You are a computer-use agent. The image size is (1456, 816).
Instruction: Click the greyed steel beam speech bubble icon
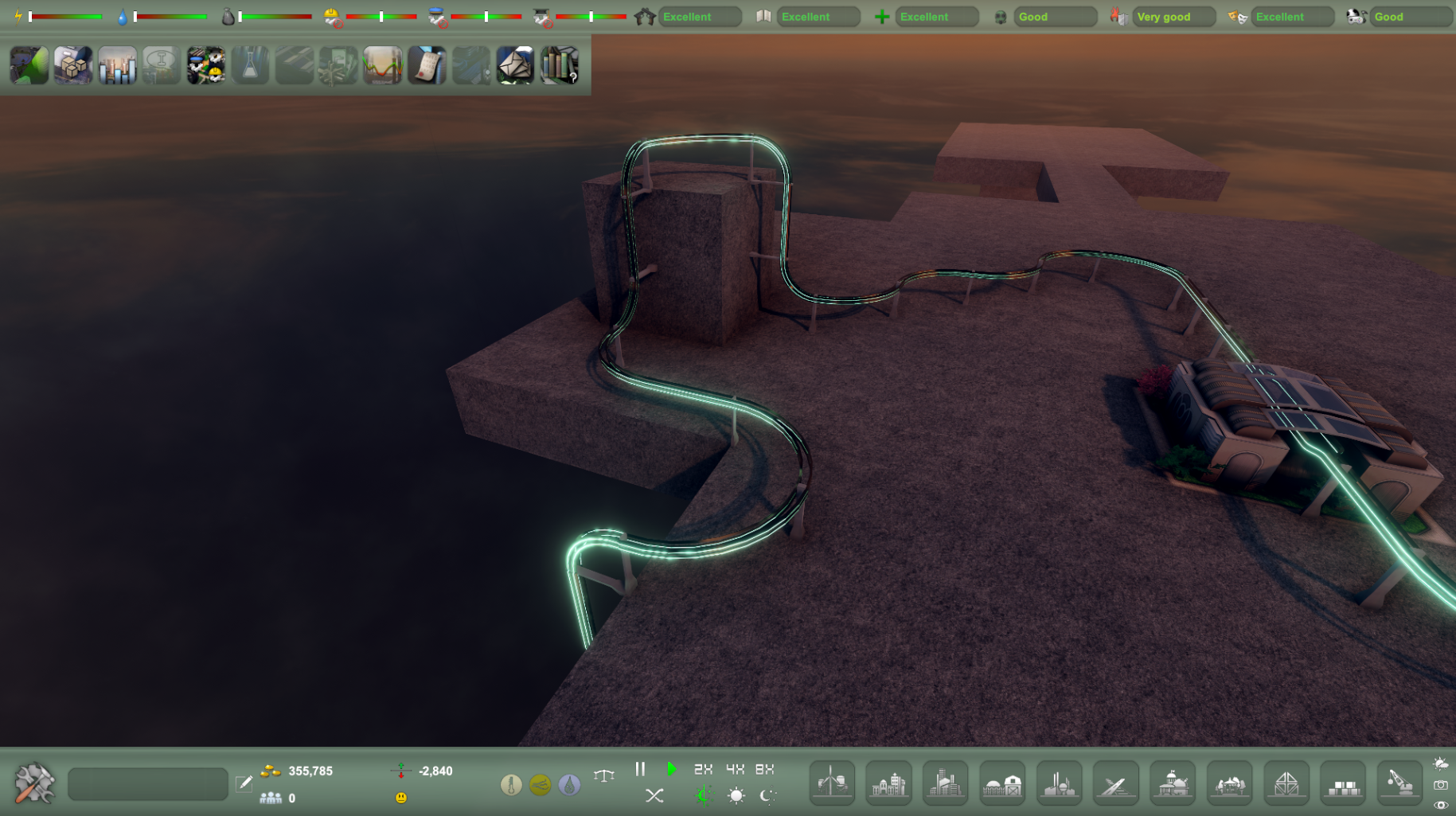click(x=162, y=65)
